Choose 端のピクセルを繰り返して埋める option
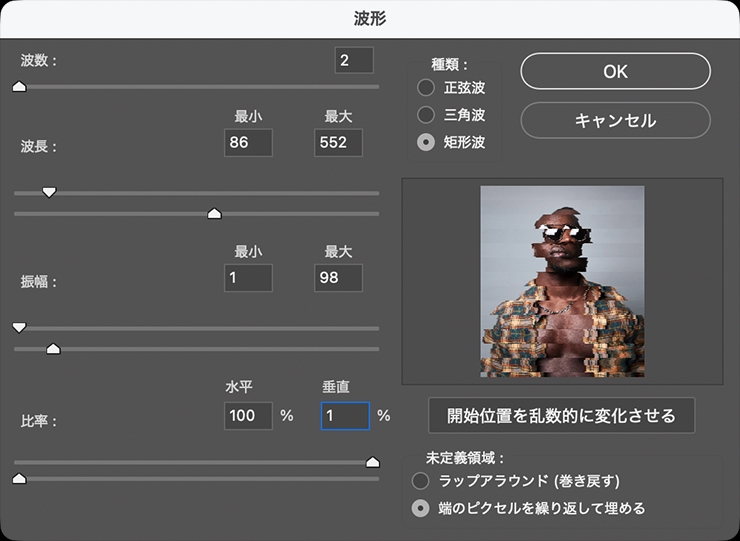This screenshot has height=541, width=740. [421, 508]
